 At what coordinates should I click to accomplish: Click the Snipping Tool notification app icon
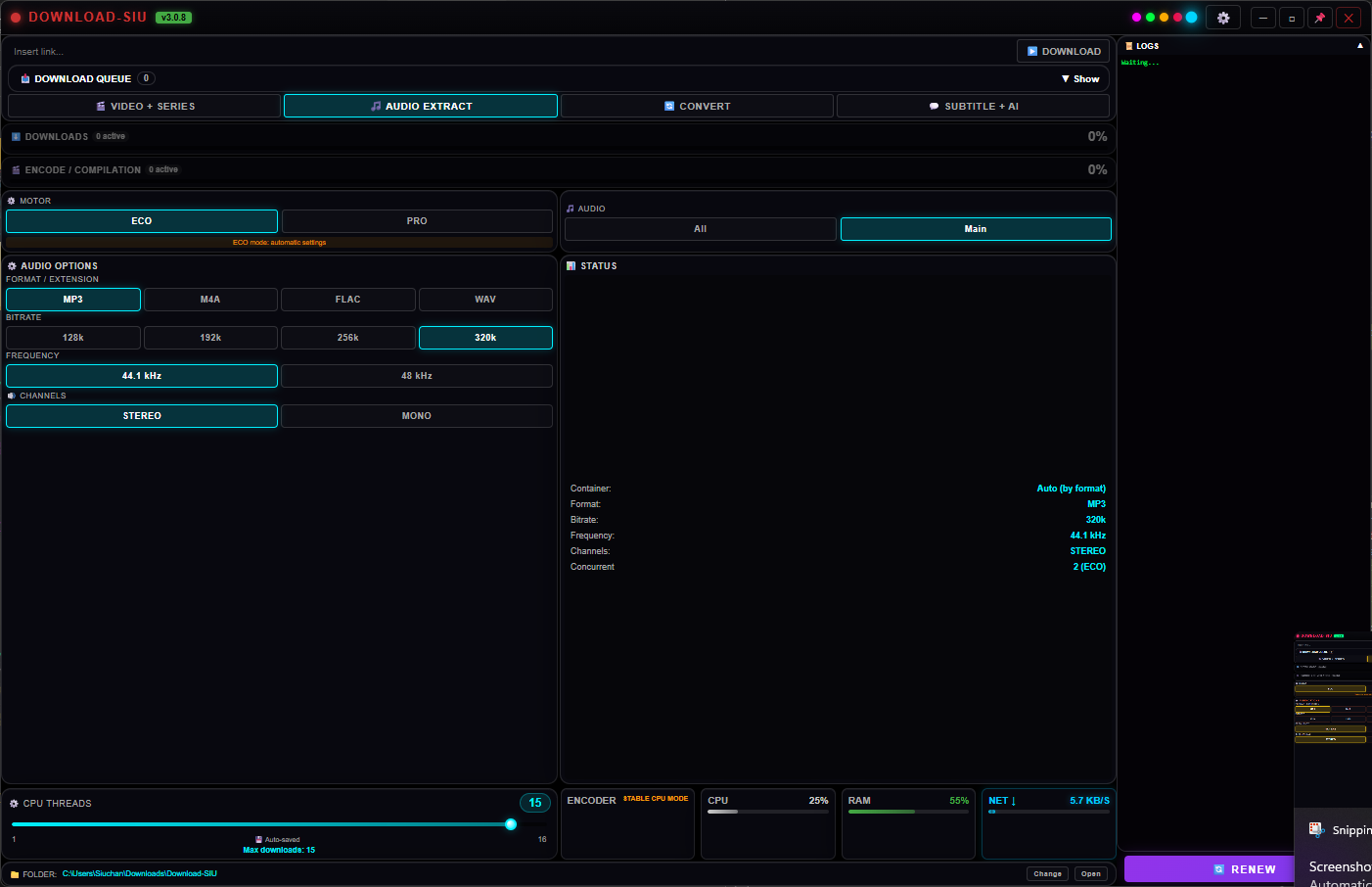click(1316, 829)
